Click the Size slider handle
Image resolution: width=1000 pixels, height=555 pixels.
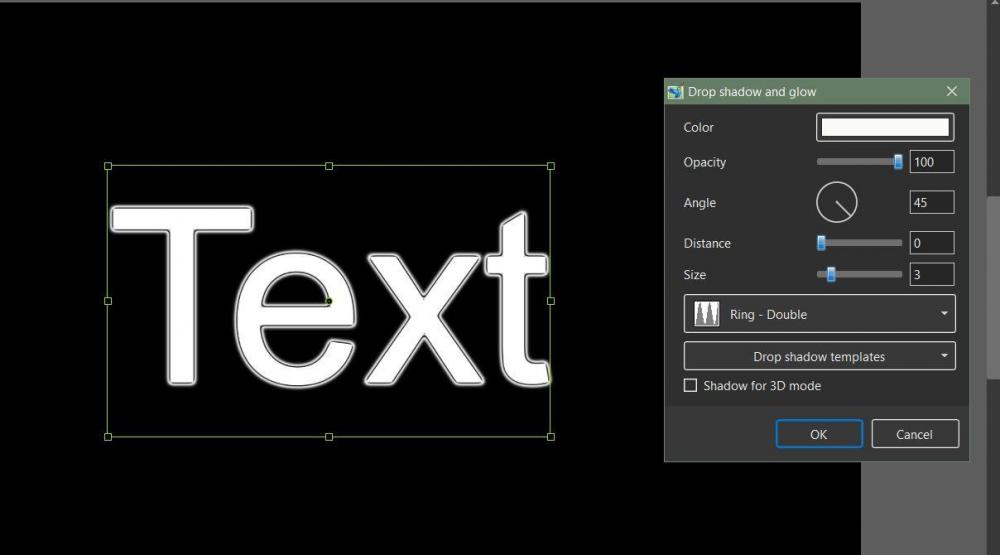point(831,274)
